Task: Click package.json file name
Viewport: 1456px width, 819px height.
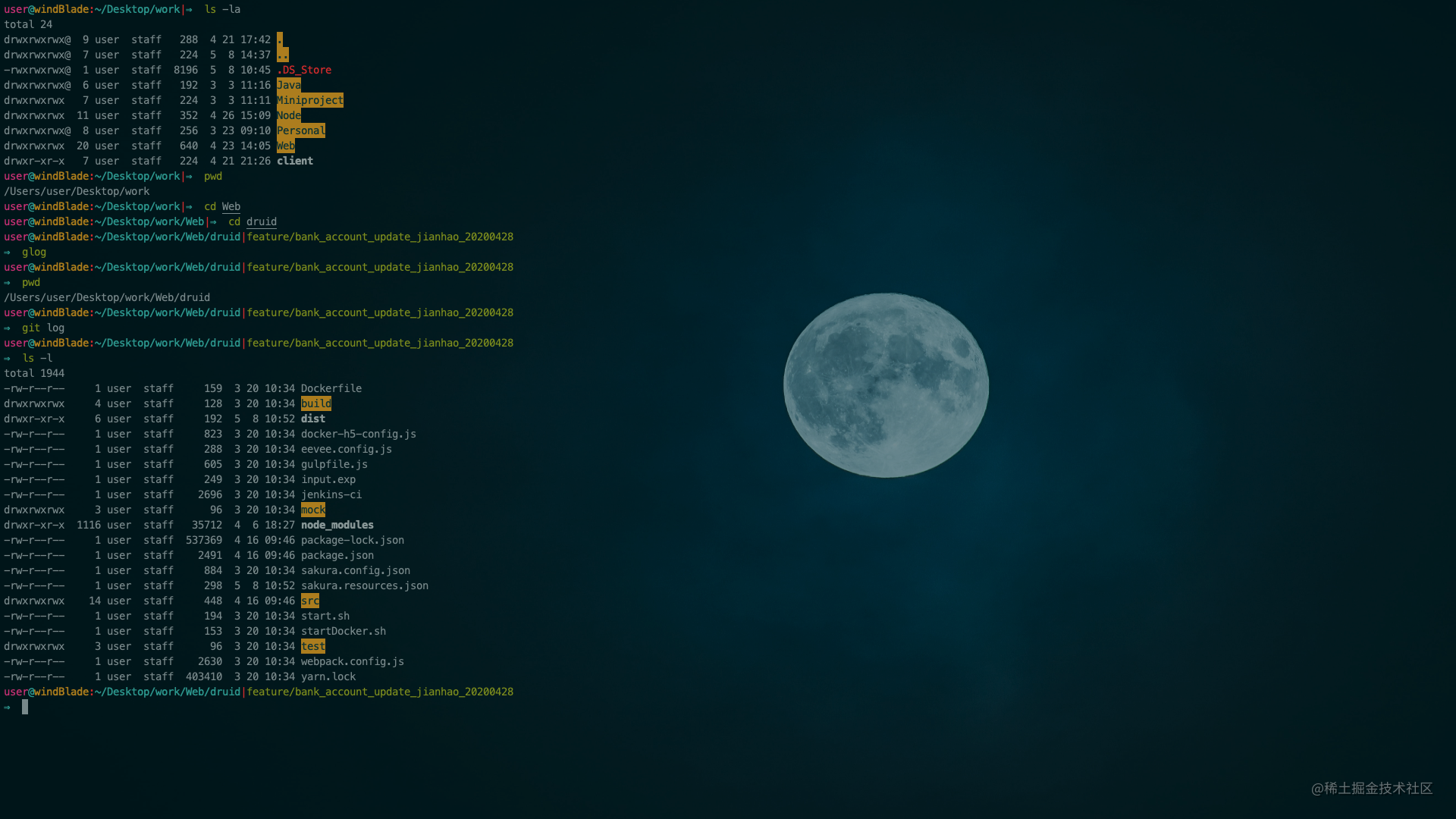Action: point(337,555)
